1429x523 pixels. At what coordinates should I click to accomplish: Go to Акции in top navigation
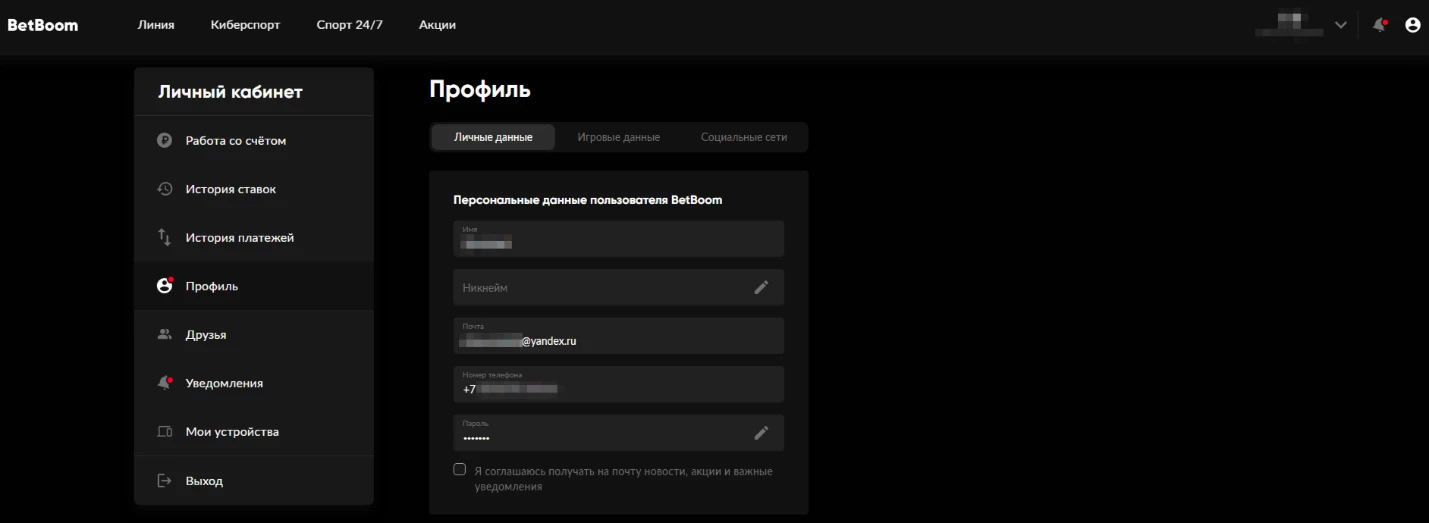[437, 25]
